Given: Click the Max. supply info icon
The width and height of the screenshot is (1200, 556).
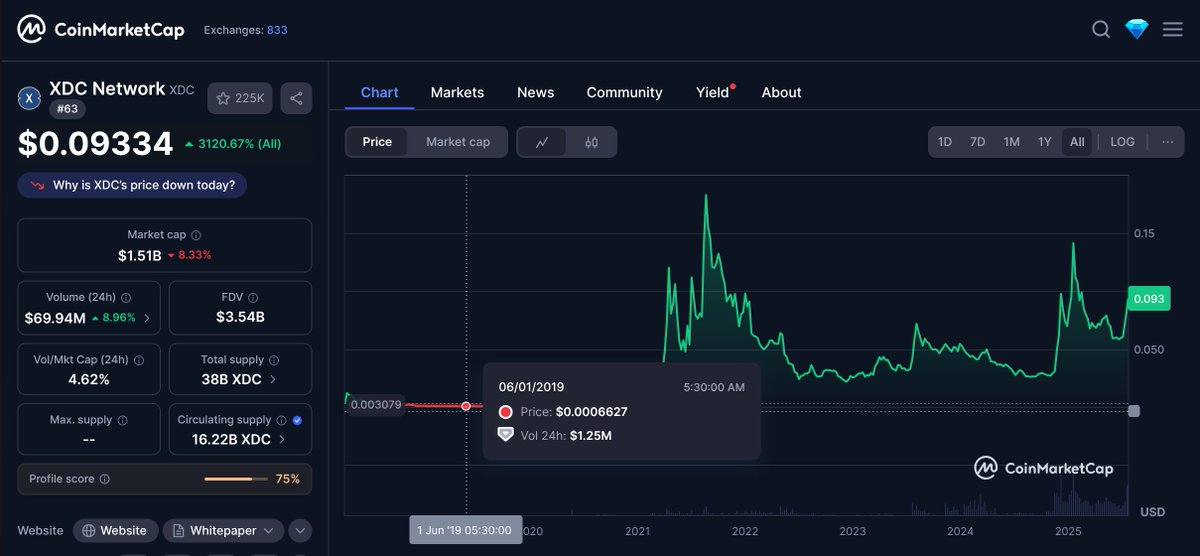Looking at the screenshot, I should click(122, 421).
